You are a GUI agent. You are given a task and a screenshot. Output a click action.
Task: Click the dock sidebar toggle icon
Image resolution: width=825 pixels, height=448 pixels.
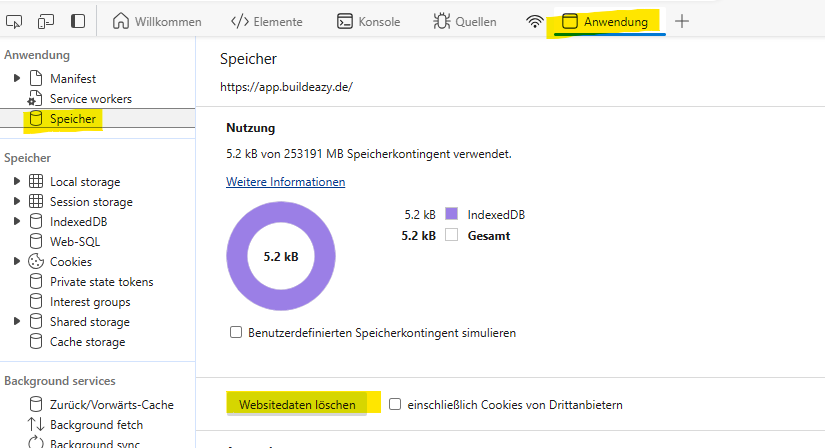78,21
